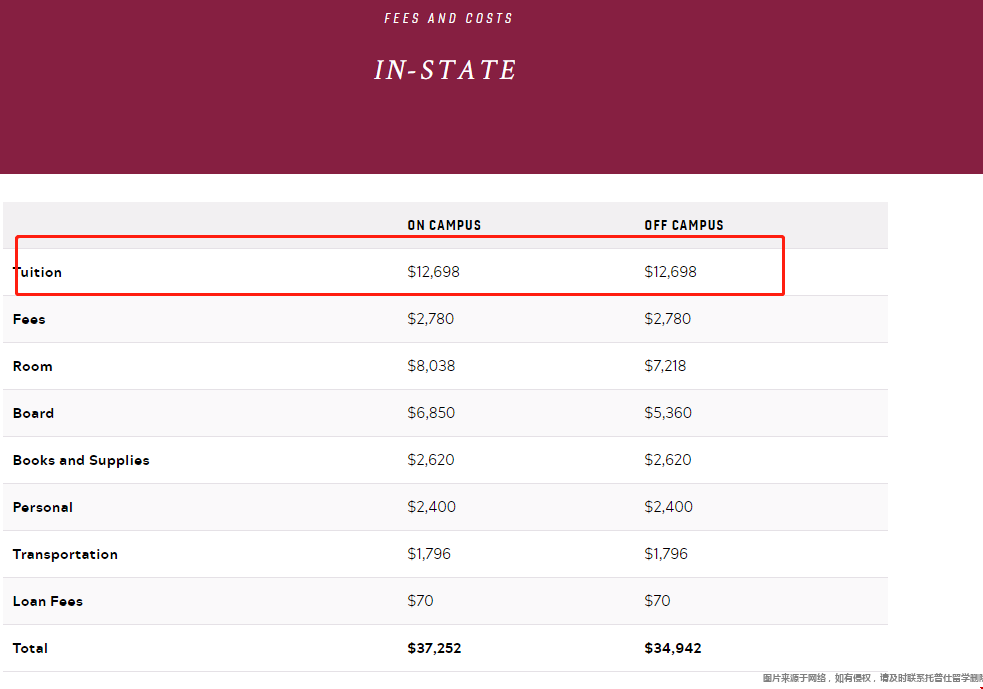Click the on-campus Total $37,252
Screen dimensions: 983x689
(x=435, y=648)
